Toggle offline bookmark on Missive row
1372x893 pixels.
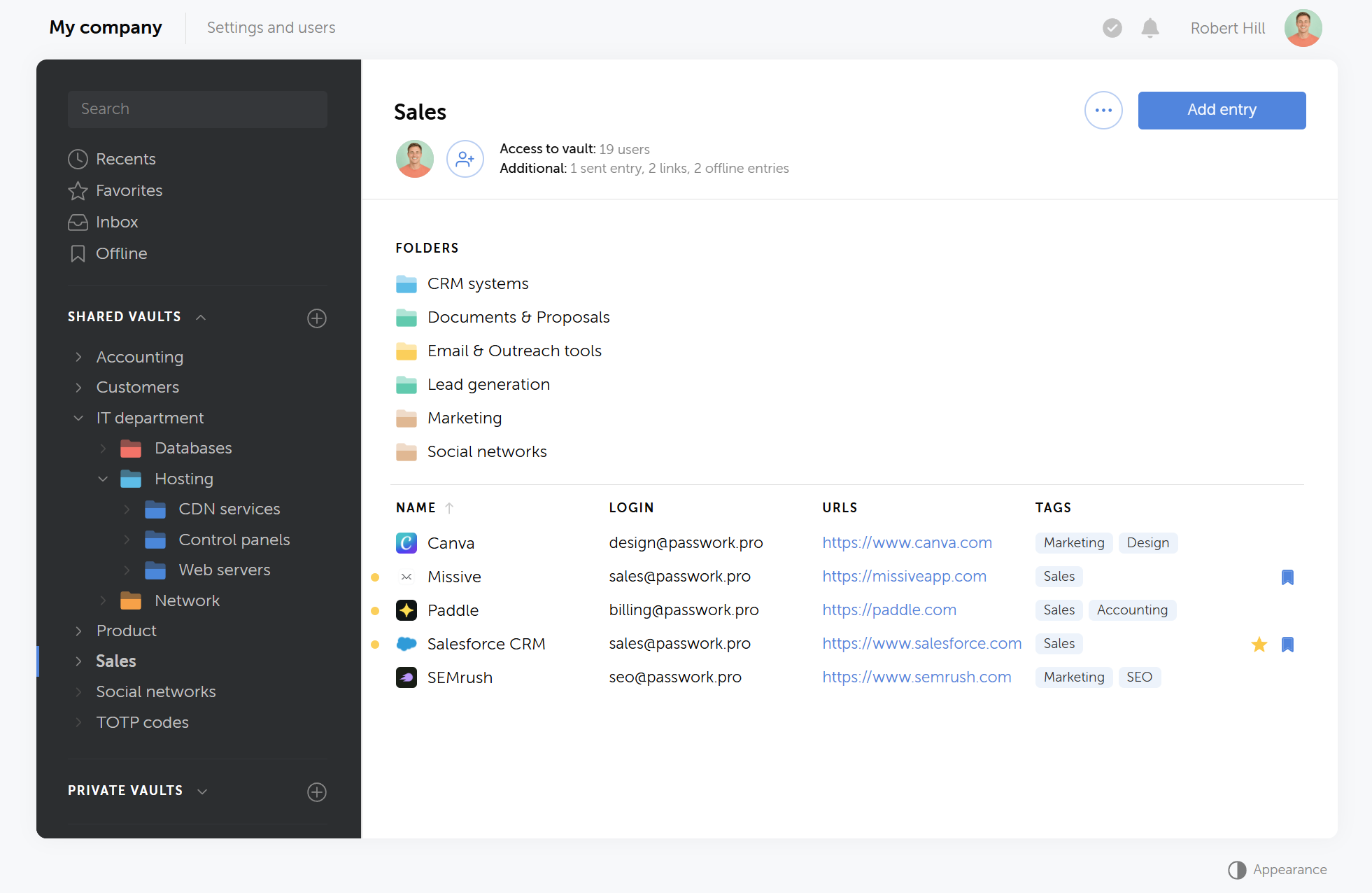(x=1287, y=577)
